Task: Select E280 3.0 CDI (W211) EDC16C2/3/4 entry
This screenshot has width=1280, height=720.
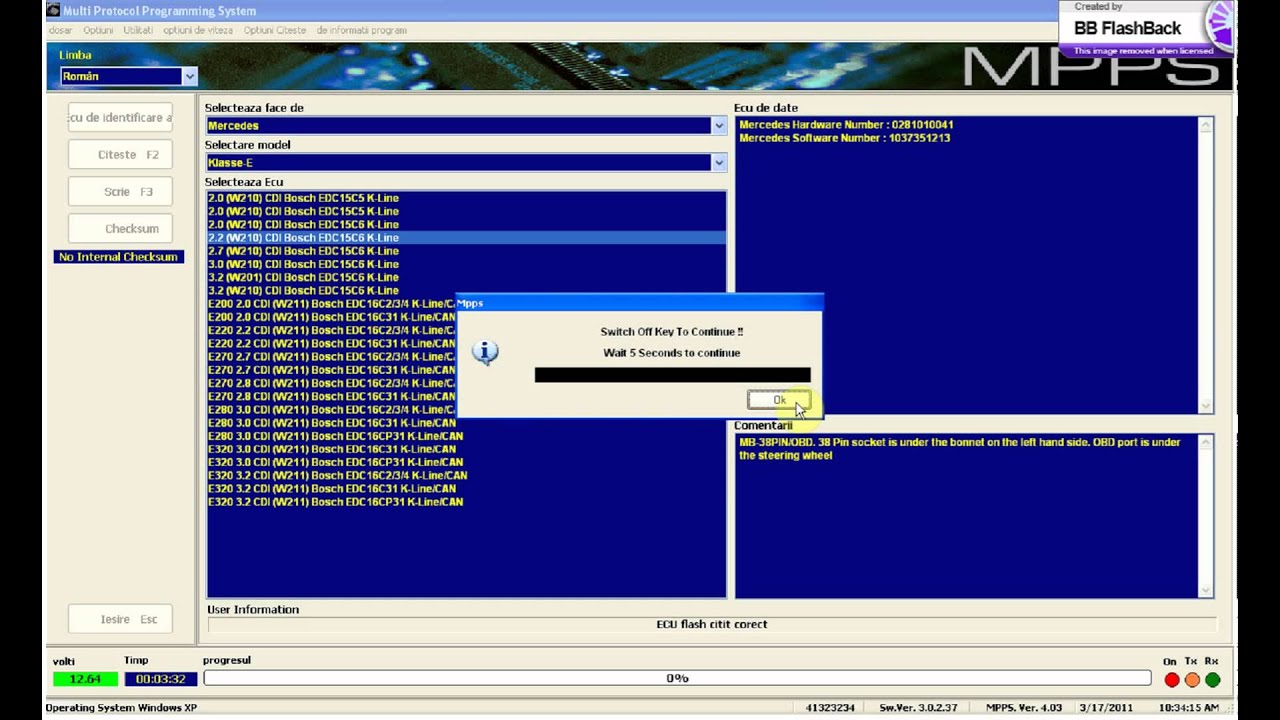Action: (331, 409)
